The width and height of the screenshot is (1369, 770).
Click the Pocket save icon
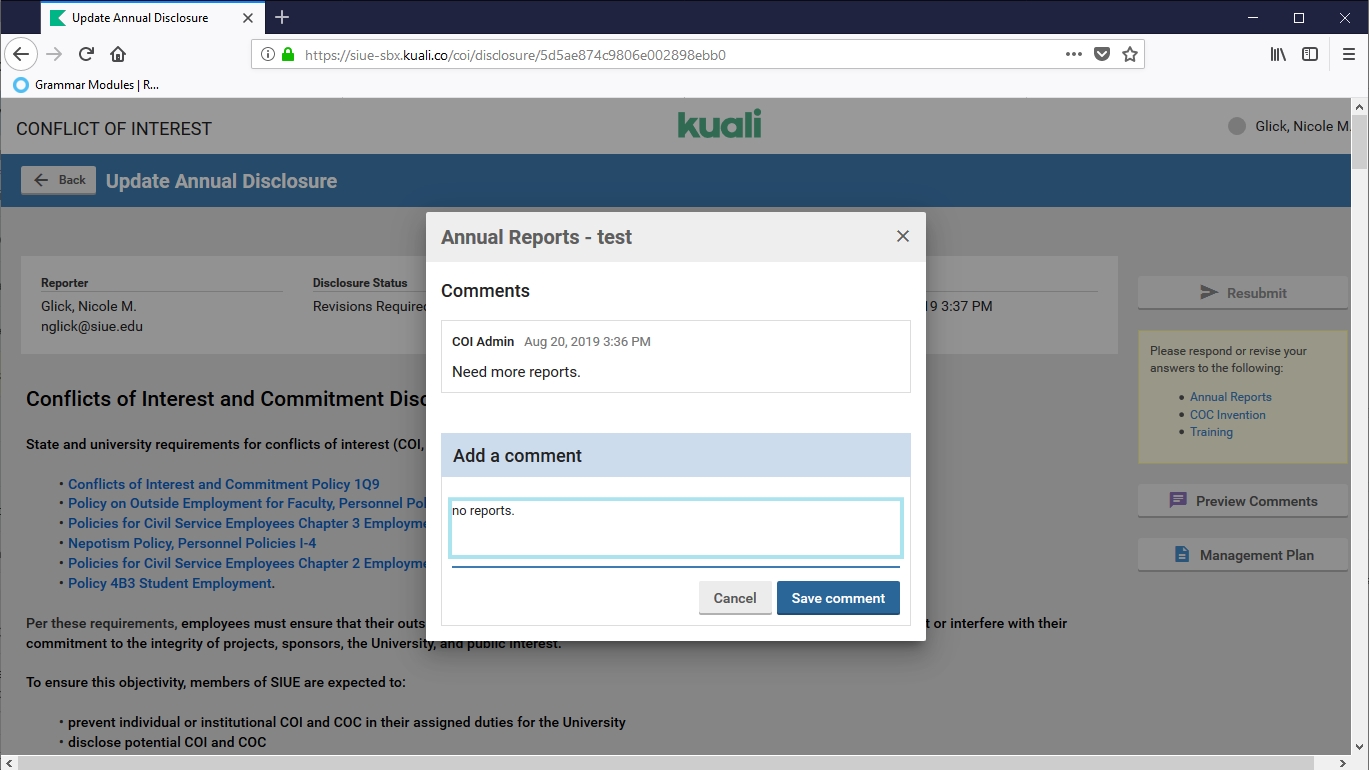click(x=1102, y=55)
